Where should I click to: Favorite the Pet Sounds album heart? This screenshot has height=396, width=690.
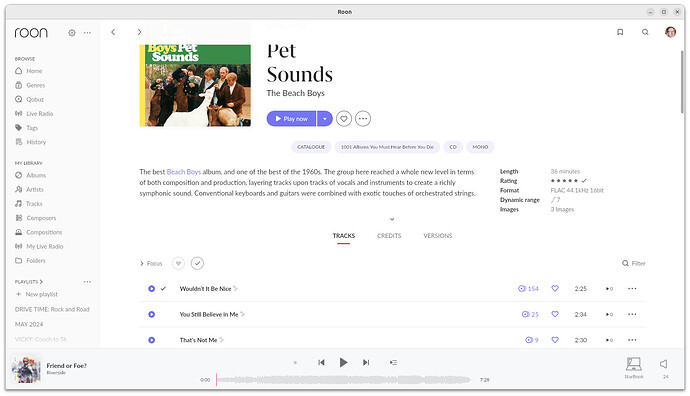(344, 119)
